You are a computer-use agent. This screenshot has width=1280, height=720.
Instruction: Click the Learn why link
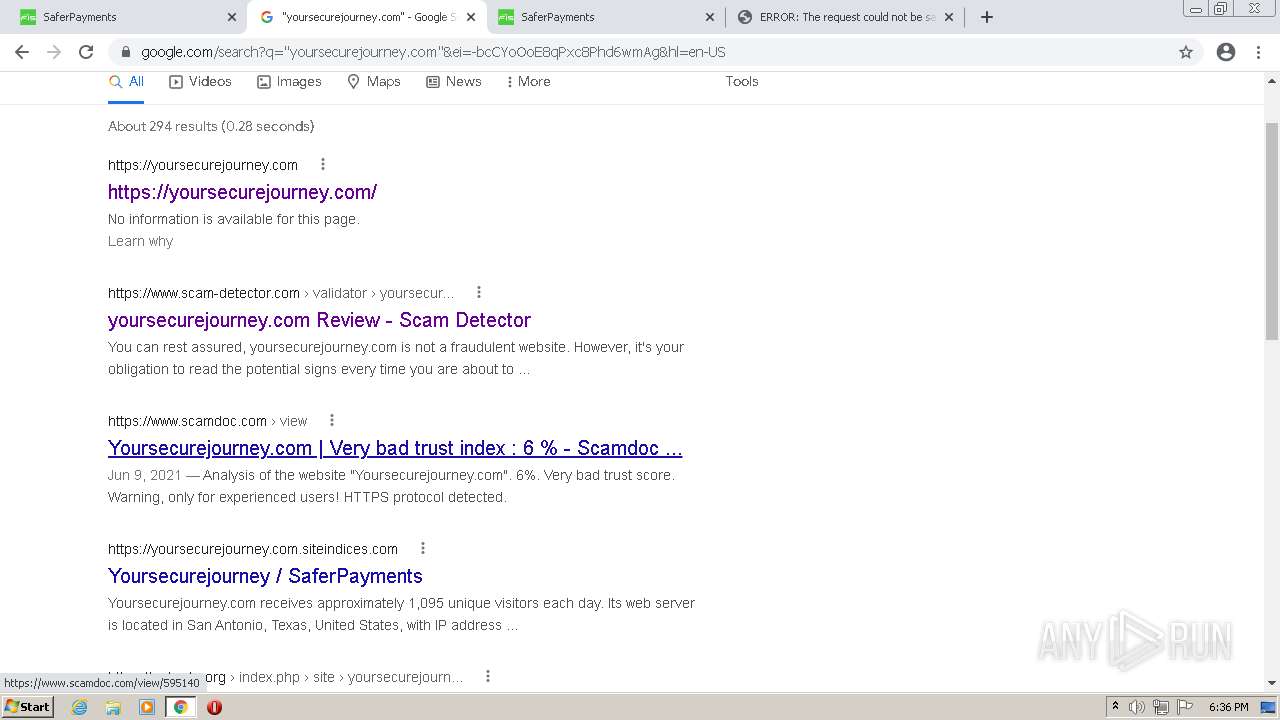140,241
